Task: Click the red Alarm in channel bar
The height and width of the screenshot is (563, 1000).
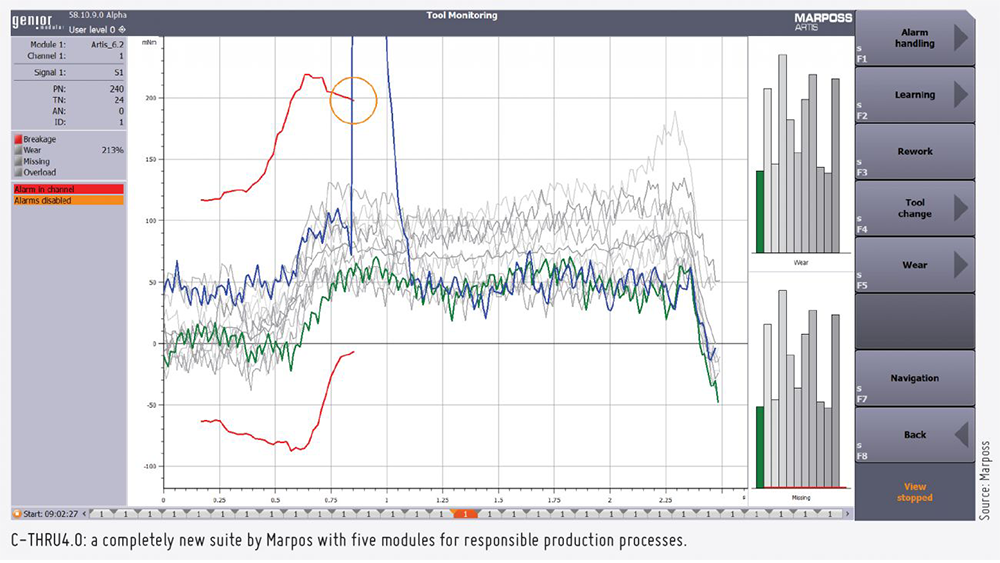Action: [69, 189]
